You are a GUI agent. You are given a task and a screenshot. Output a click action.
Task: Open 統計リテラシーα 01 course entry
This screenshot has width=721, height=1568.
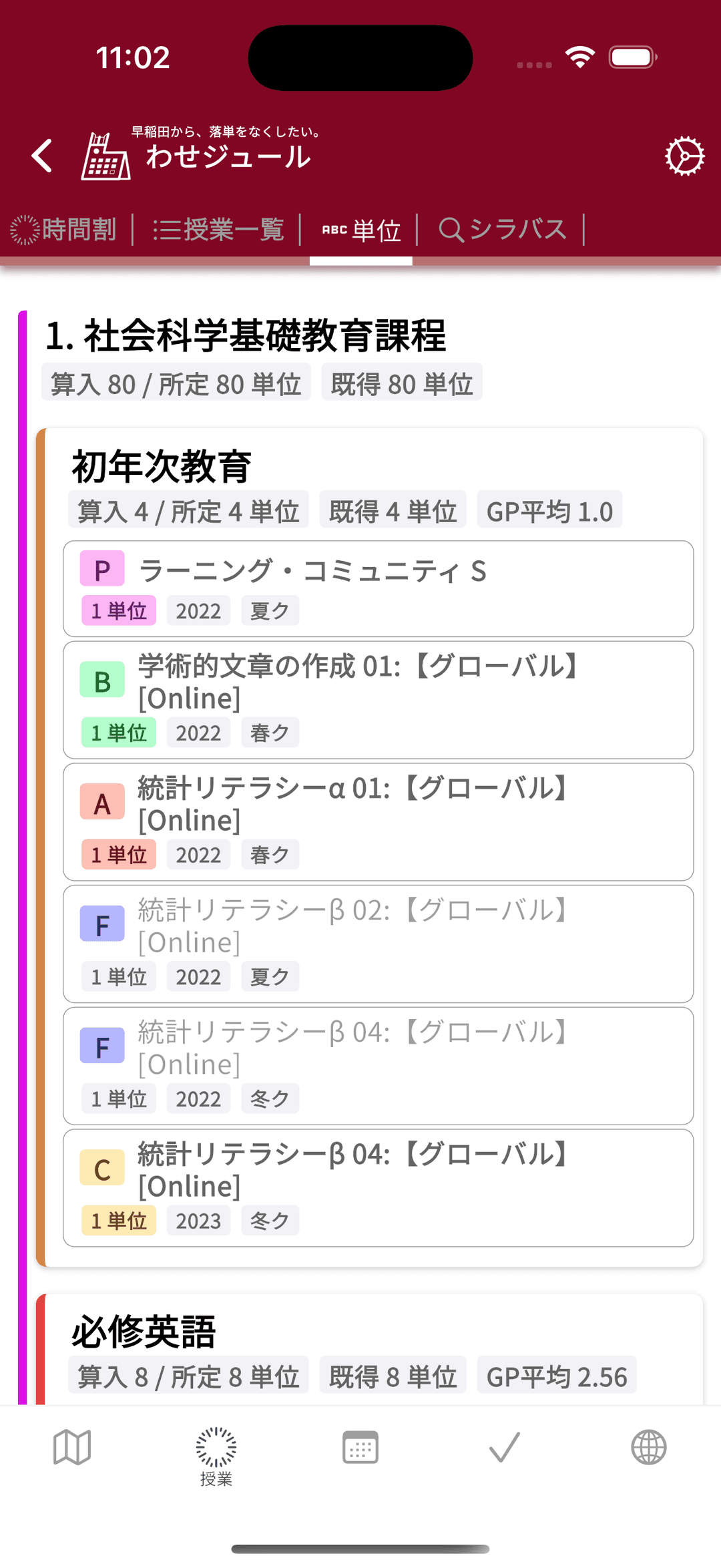point(378,821)
